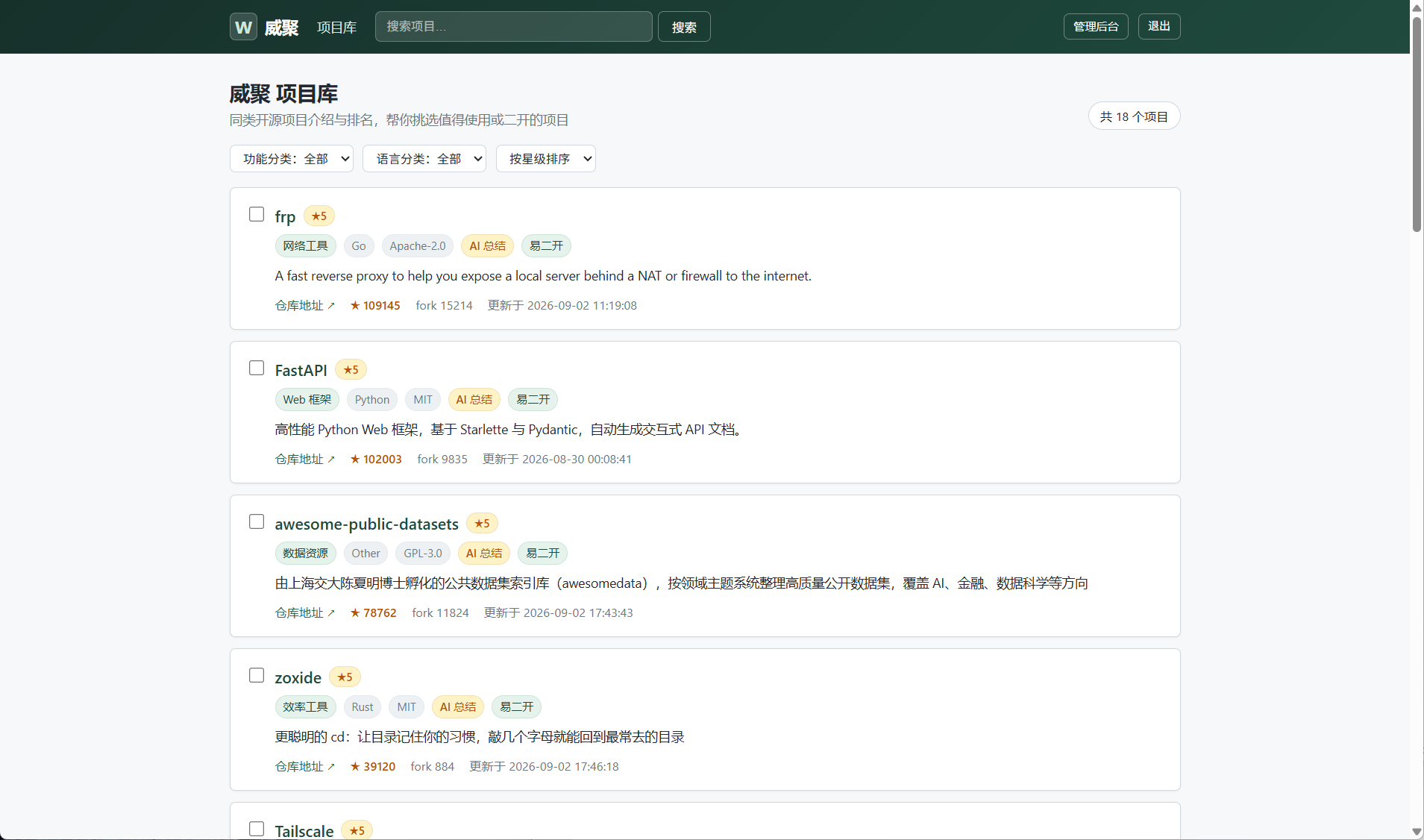Click the ★5 rating badge on frp
This screenshot has width=1424, height=840.
pos(319,216)
